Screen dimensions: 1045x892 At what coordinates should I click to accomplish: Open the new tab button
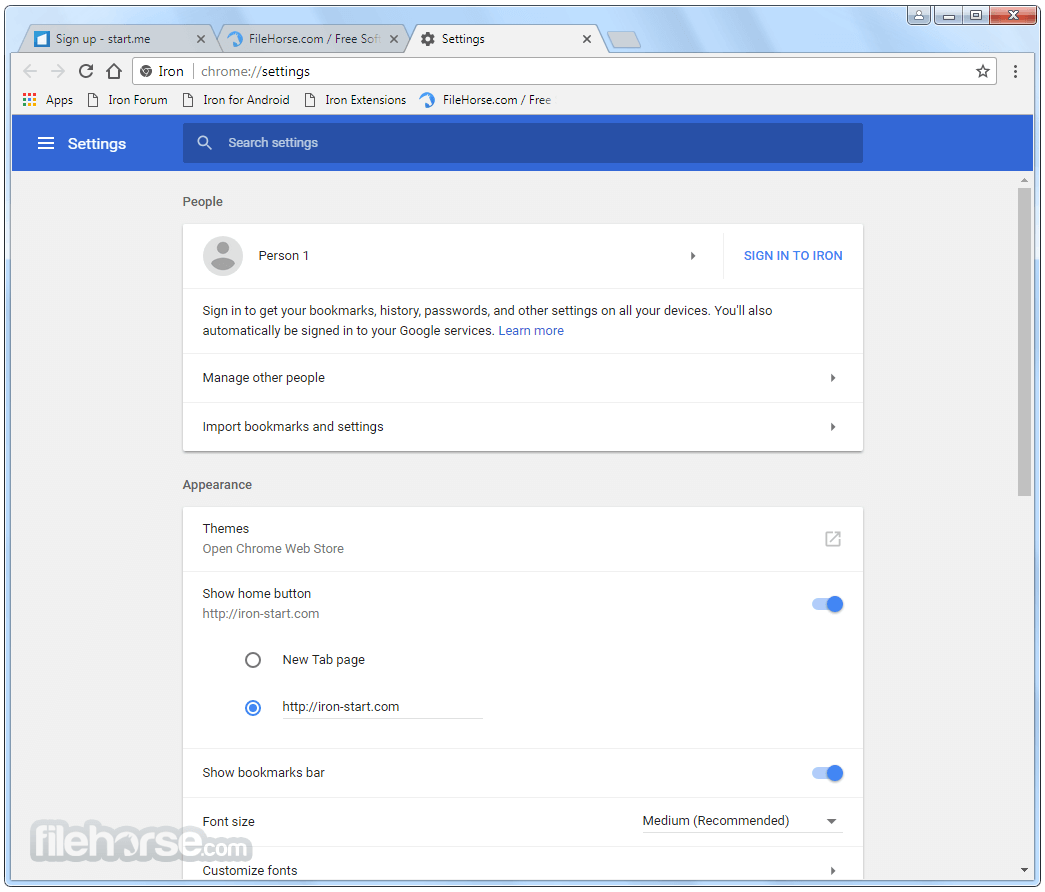pyautogui.click(x=624, y=40)
